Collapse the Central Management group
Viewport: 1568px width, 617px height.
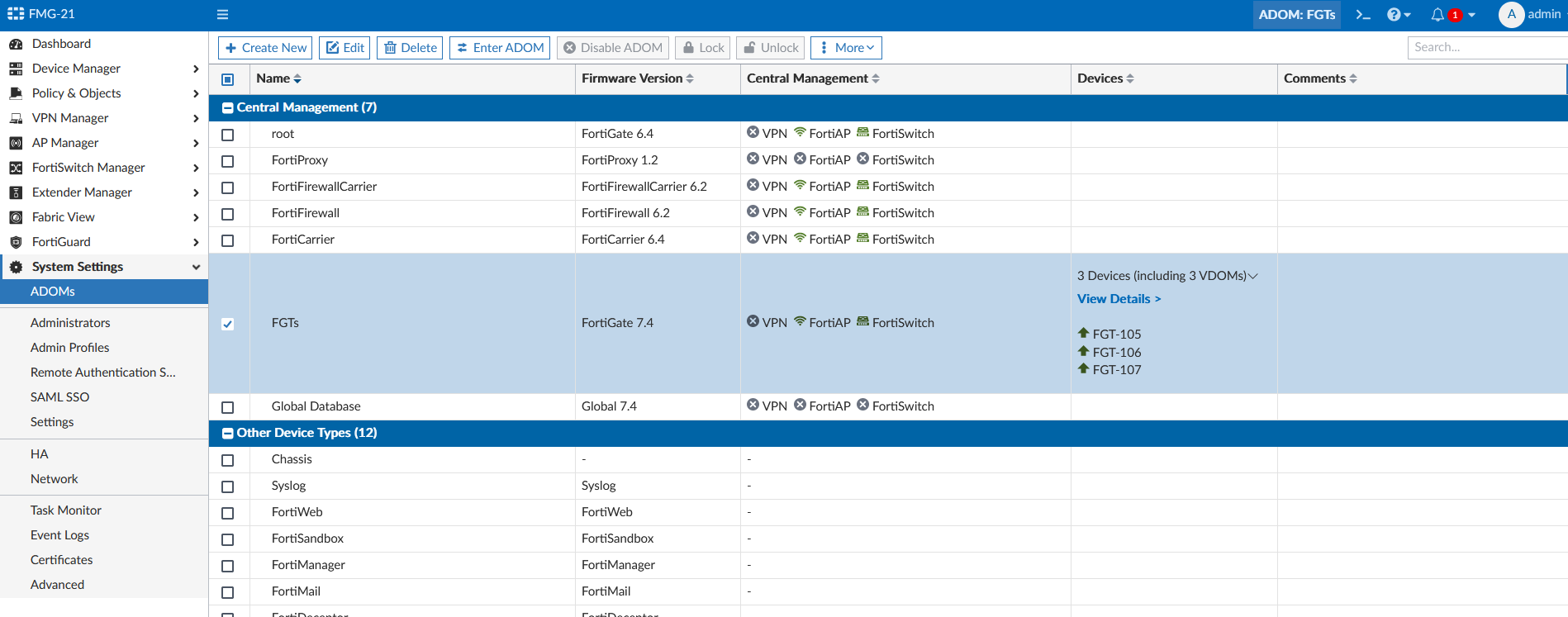227,108
